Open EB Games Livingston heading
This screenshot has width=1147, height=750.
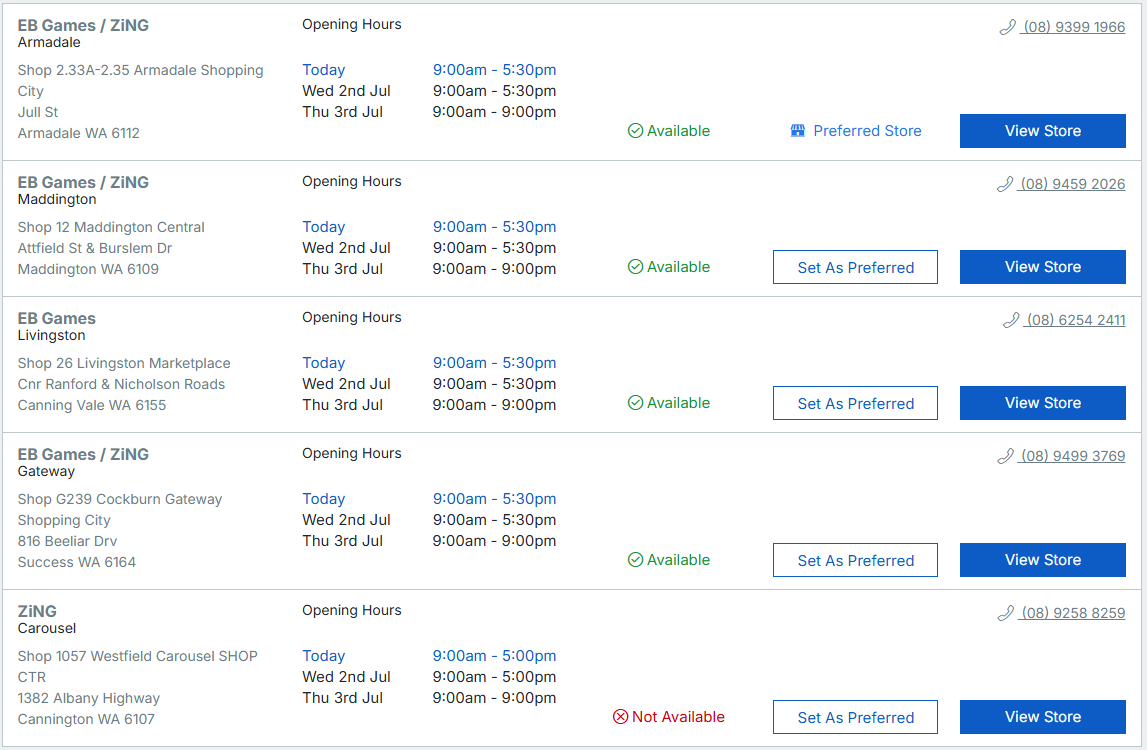pos(56,319)
